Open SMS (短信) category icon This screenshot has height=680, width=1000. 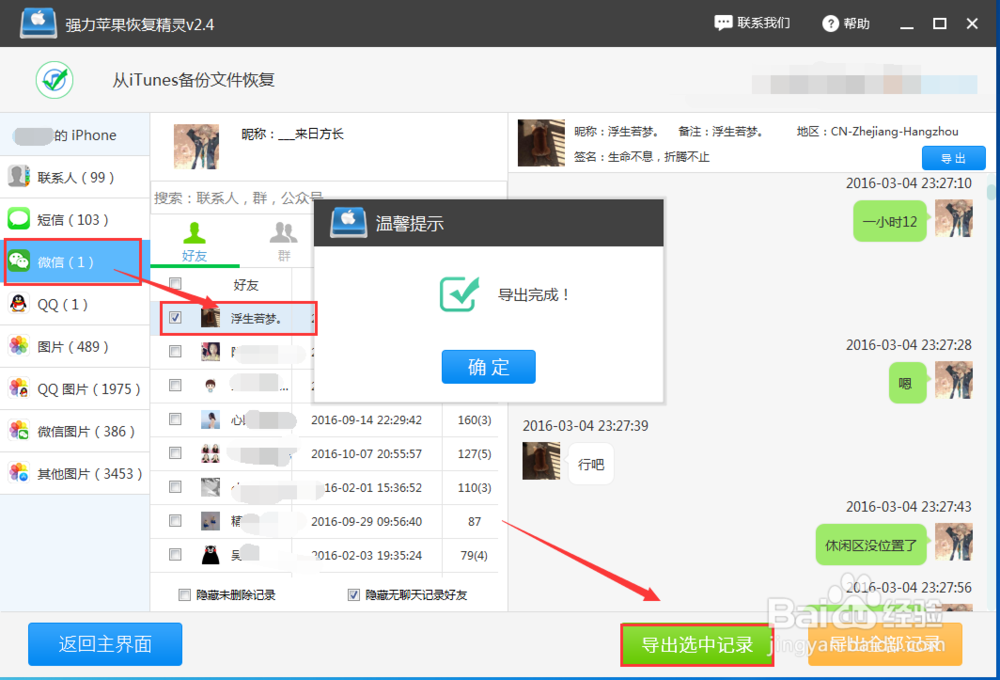coord(18,219)
